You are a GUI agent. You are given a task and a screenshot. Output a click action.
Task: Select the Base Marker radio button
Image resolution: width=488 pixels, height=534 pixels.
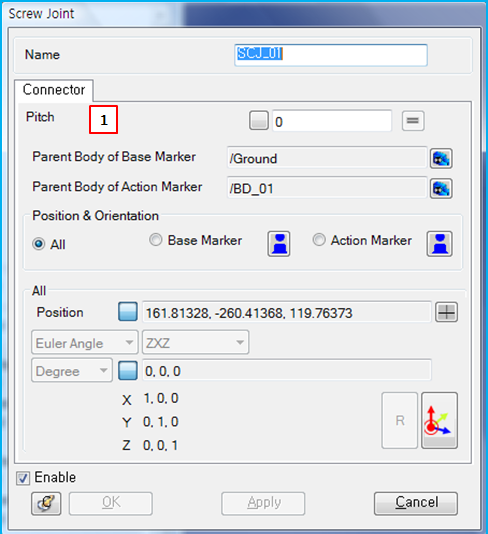(156, 240)
